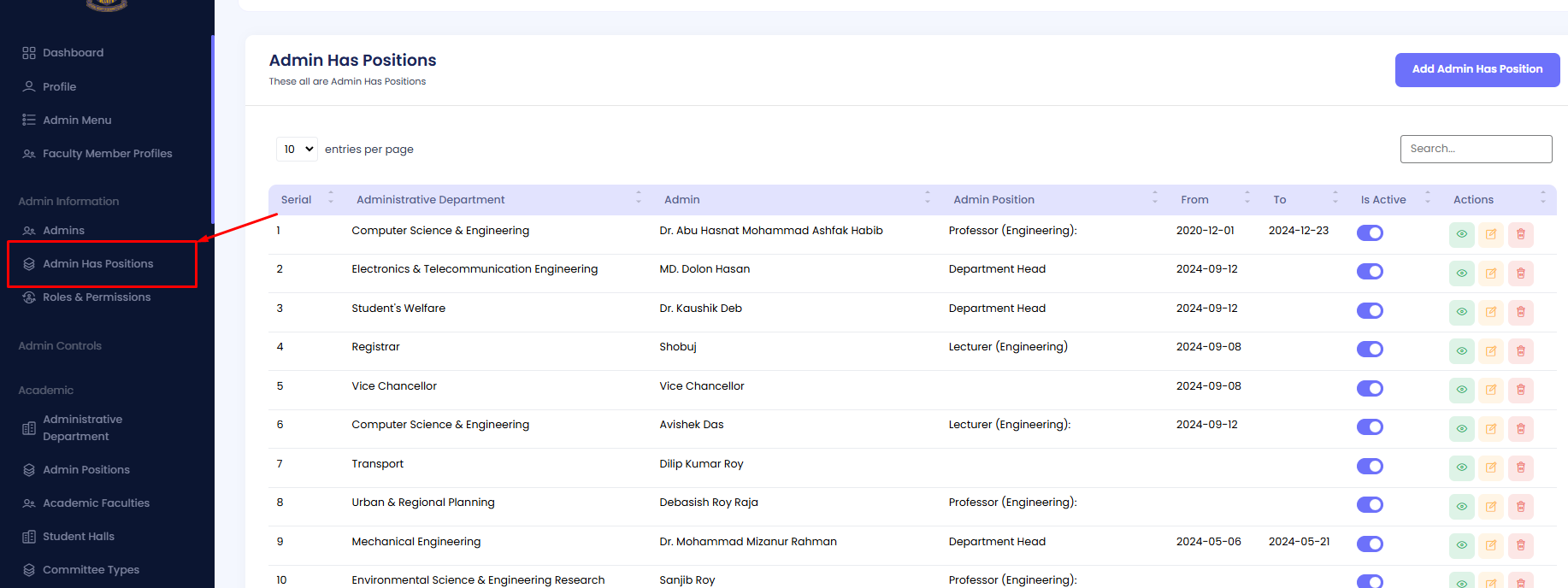Click the Search input field

point(1476,149)
